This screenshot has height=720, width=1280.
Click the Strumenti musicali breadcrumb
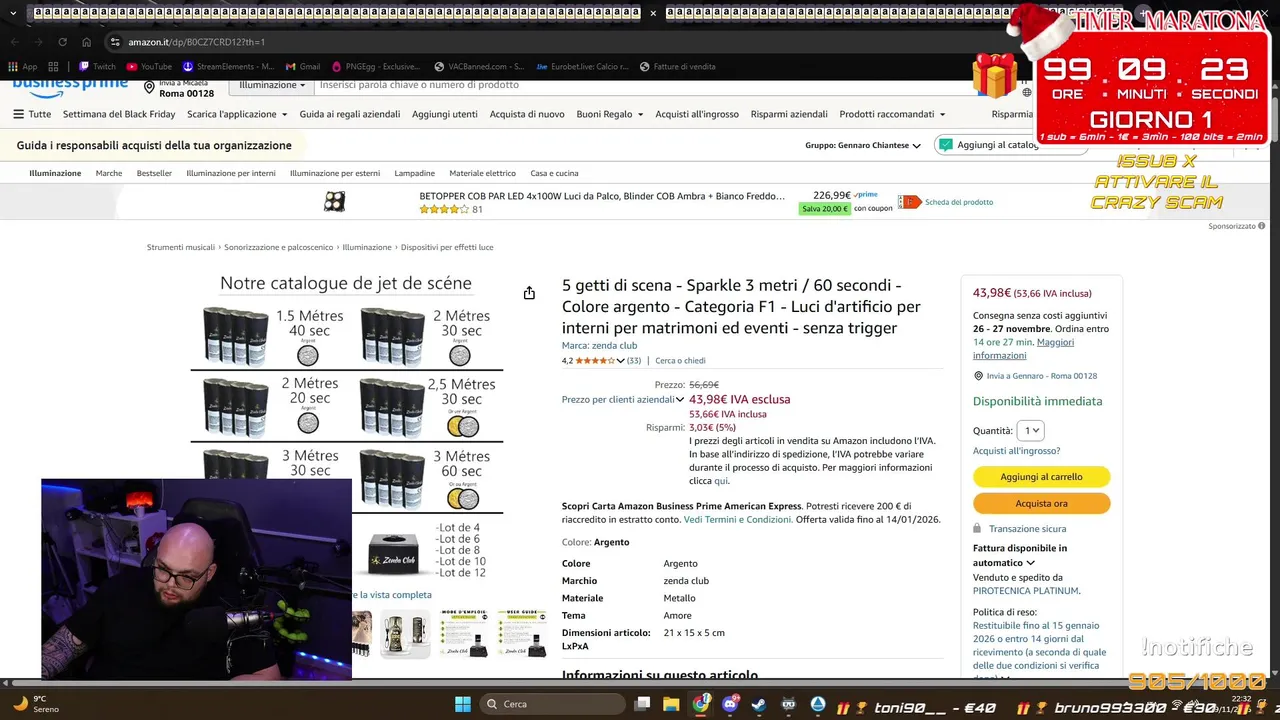tap(181, 247)
